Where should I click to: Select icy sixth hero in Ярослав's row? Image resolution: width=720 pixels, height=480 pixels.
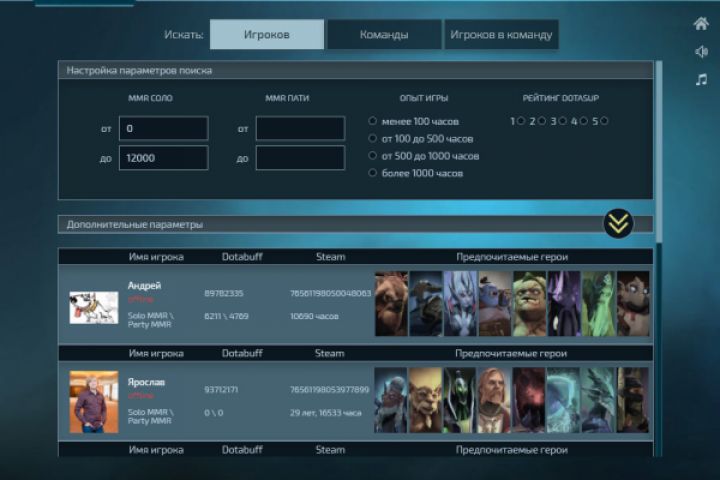pos(563,400)
